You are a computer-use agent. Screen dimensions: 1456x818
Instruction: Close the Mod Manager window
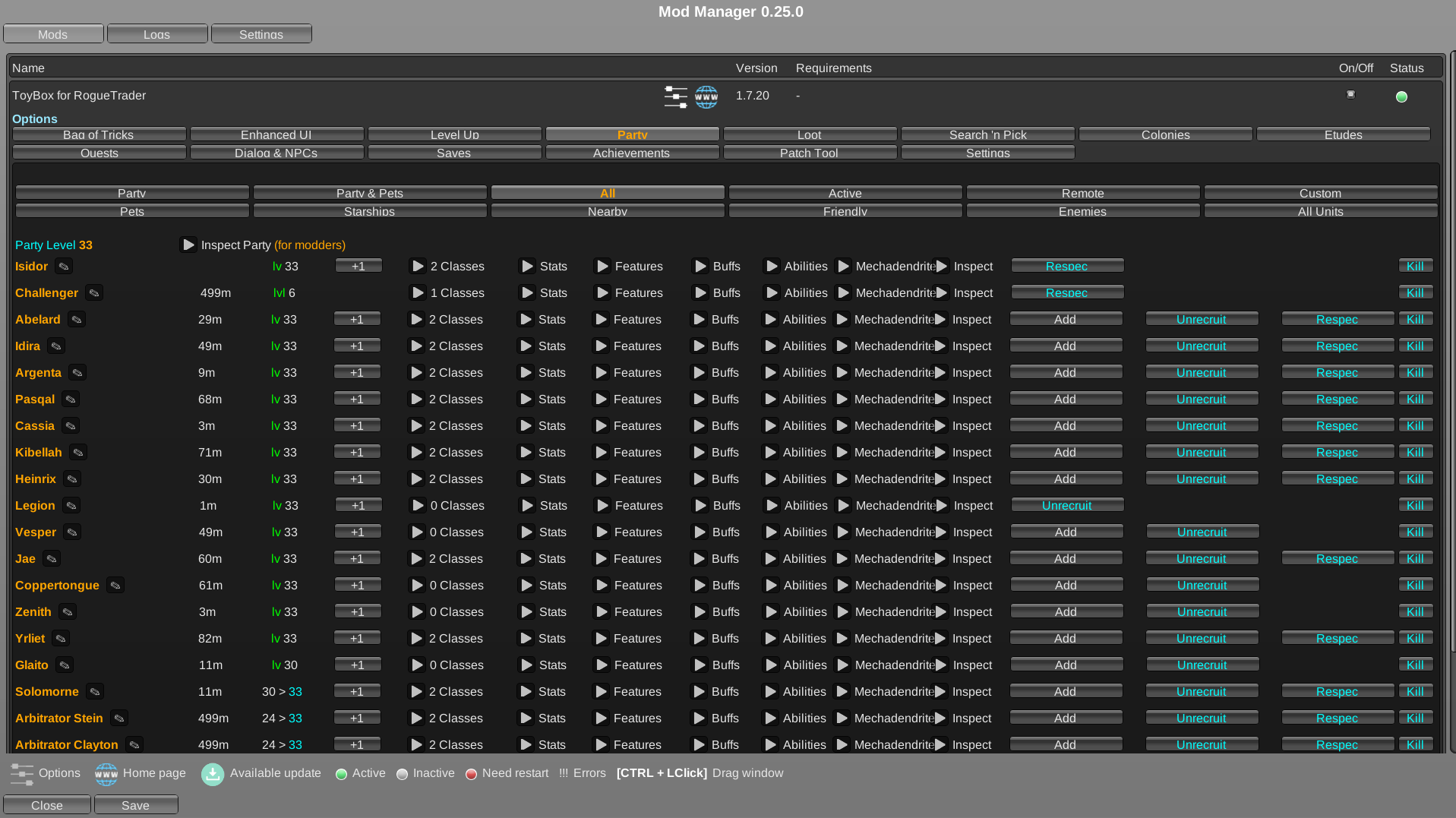pyautogui.click(x=47, y=805)
